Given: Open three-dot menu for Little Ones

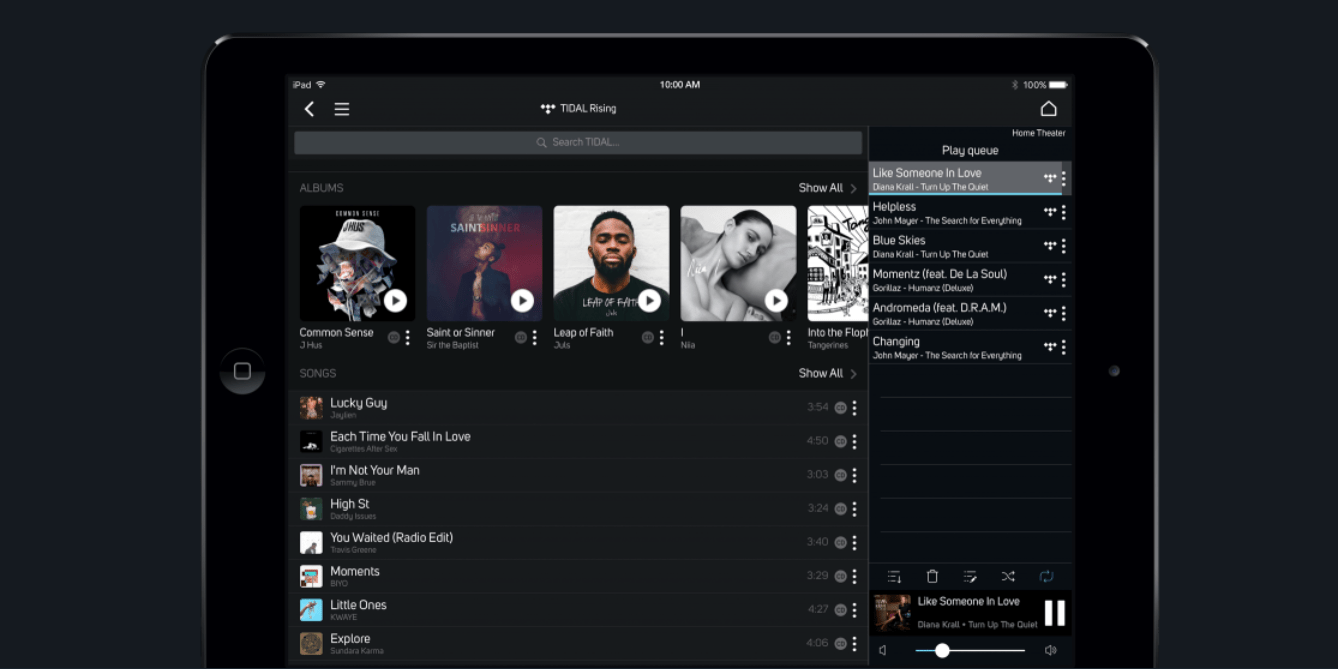Looking at the screenshot, I should 854,610.
